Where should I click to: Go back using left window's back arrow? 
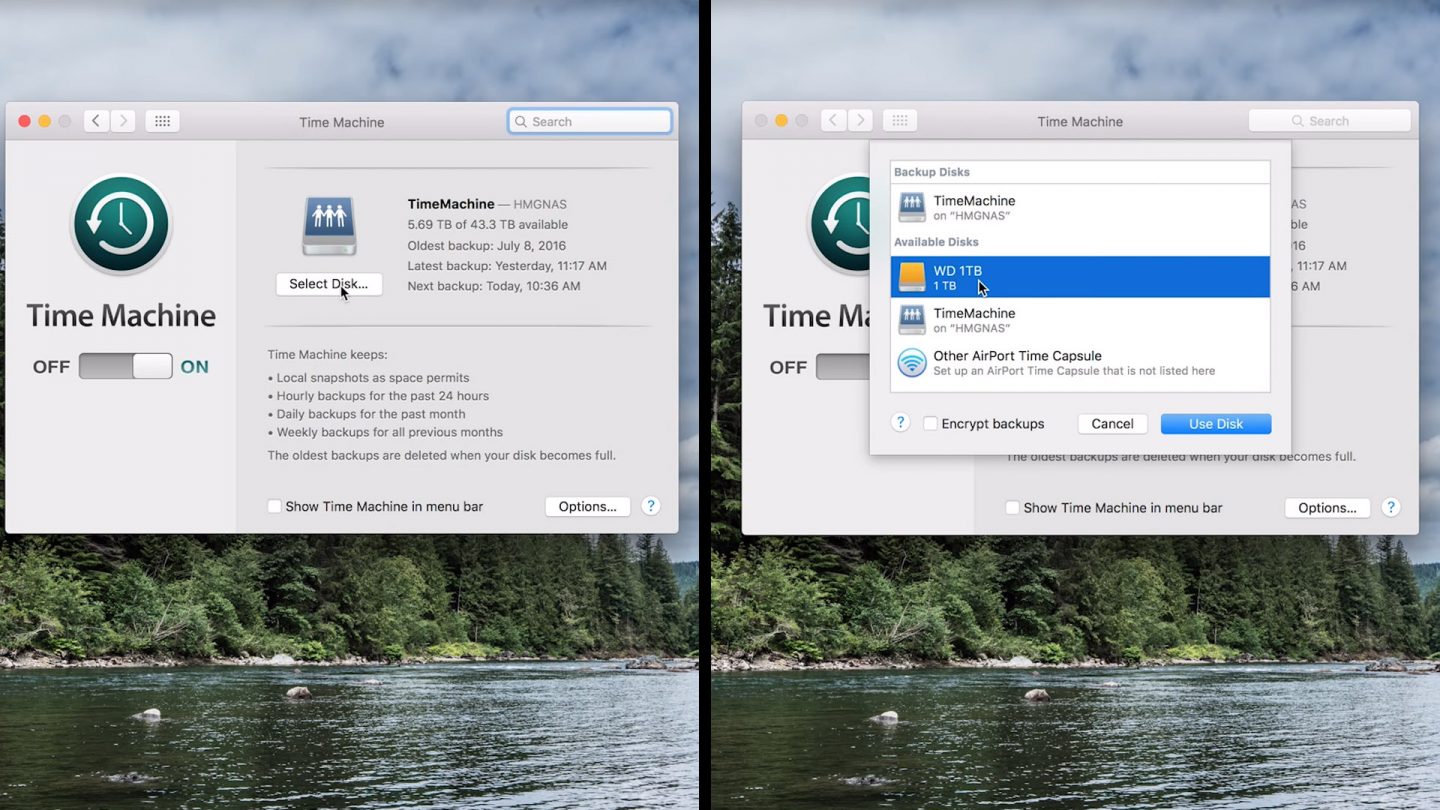96,121
